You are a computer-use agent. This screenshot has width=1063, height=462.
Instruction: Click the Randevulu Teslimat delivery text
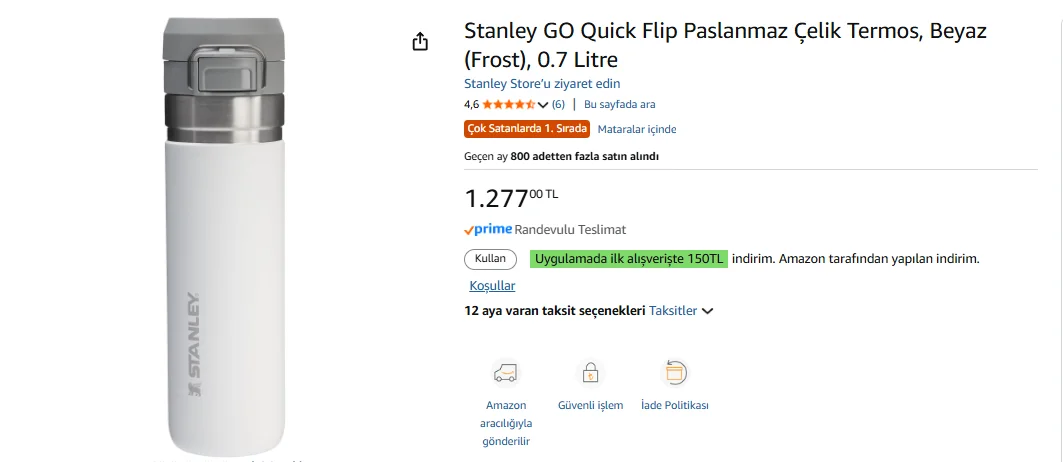[570, 229]
